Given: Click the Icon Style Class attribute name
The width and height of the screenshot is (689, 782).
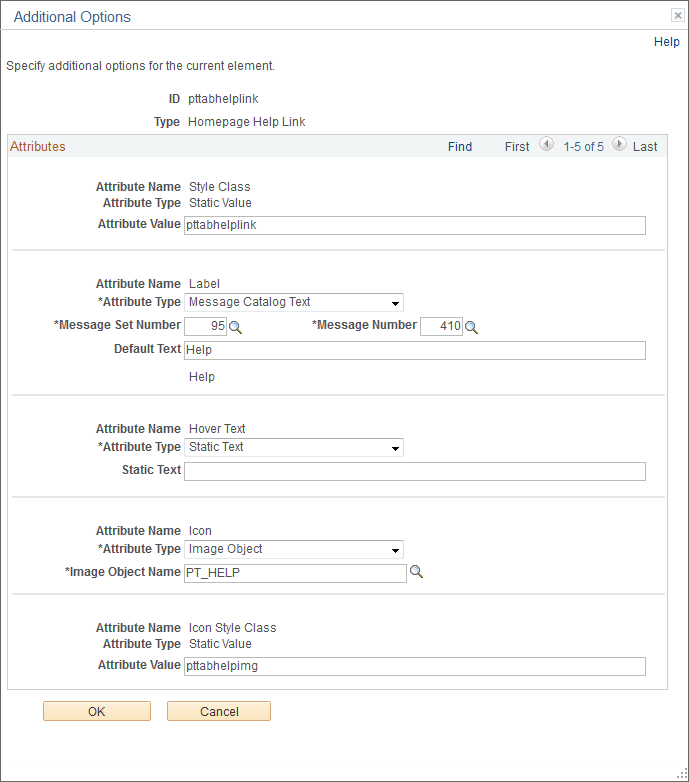Looking at the screenshot, I should coord(232,628).
